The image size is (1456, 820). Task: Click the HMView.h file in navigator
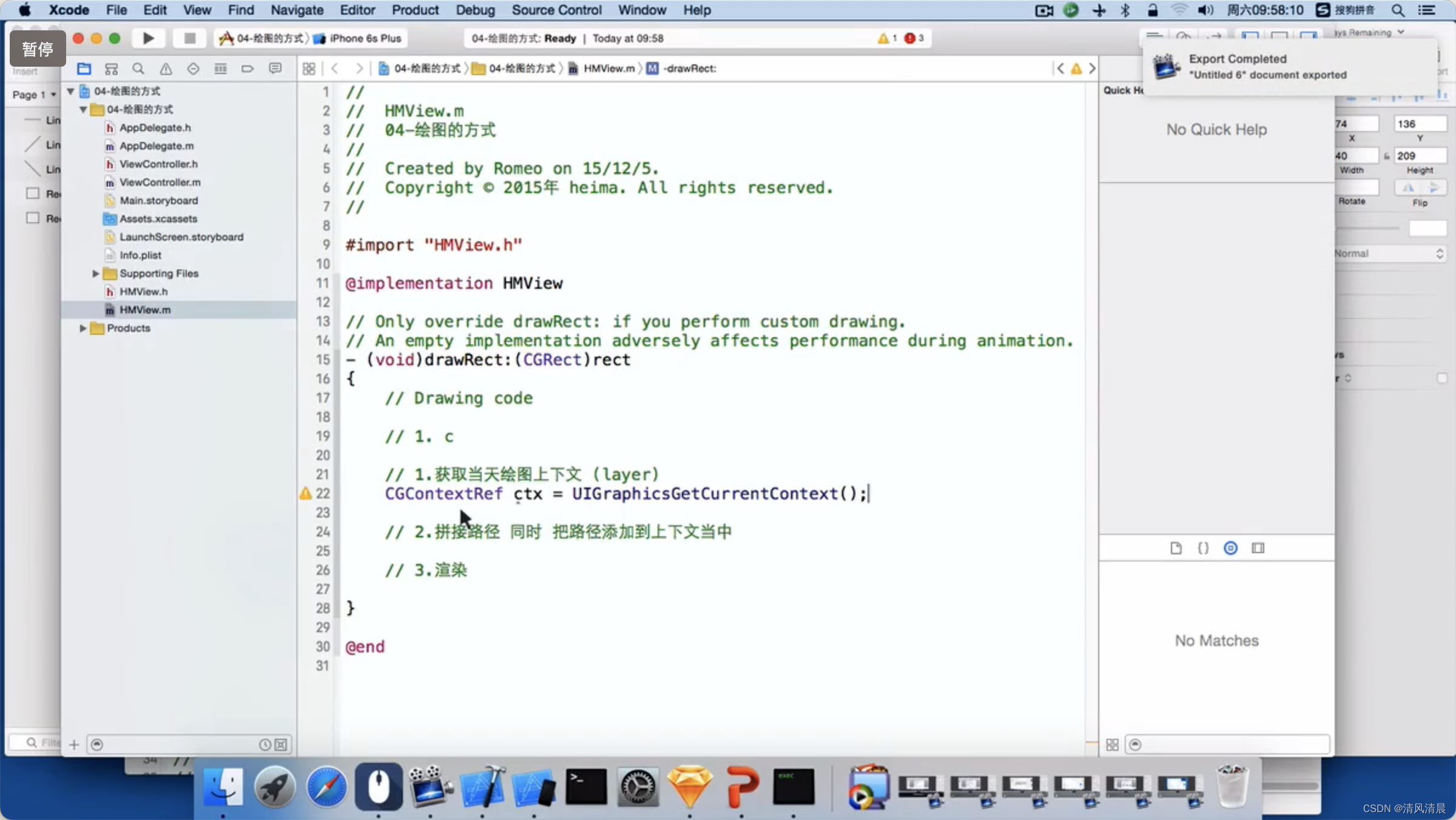pos(143,291)
